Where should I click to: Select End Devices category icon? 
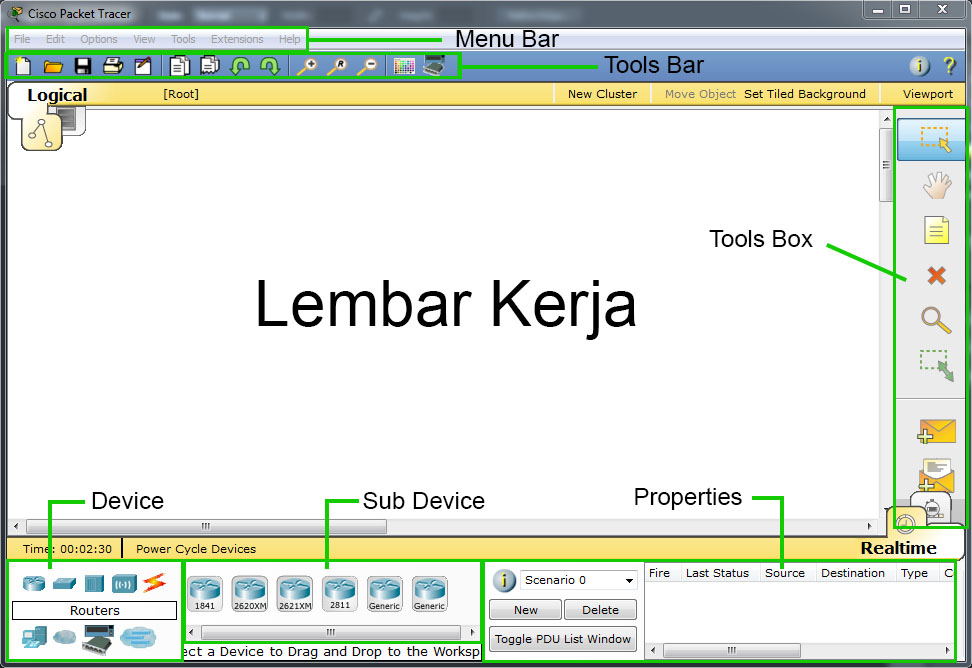[34, 637]
